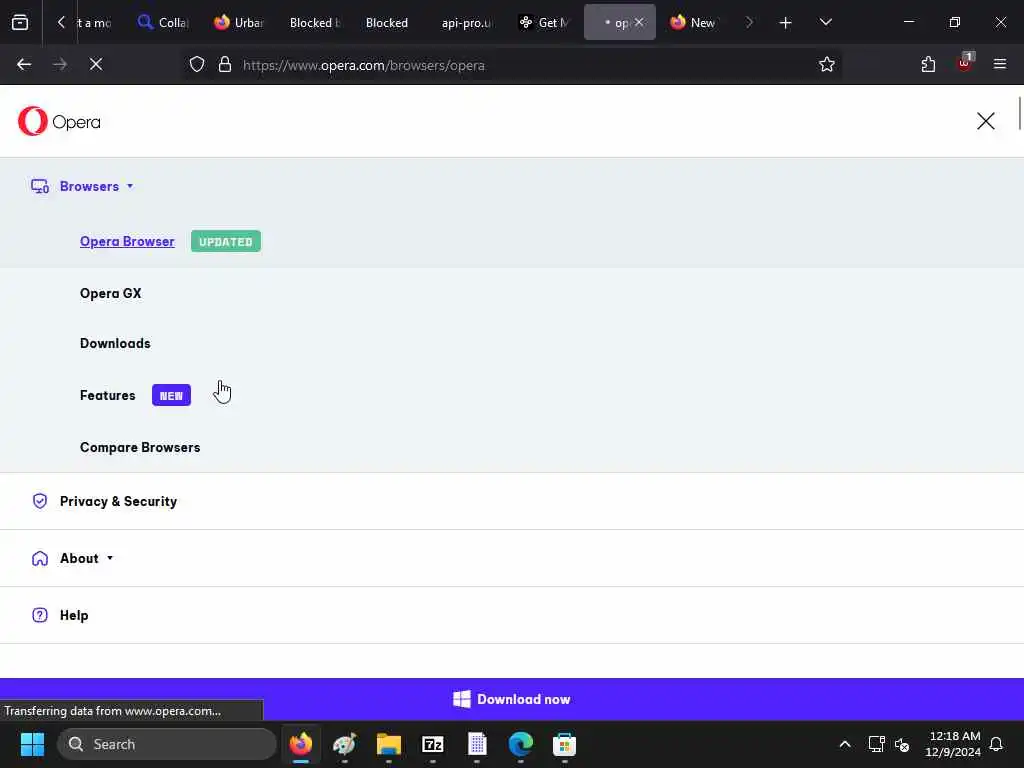Click the taskbar Search box
The height and width of the screenshot is (768, 1024).
pyautogui.click(x=167, y=744)
